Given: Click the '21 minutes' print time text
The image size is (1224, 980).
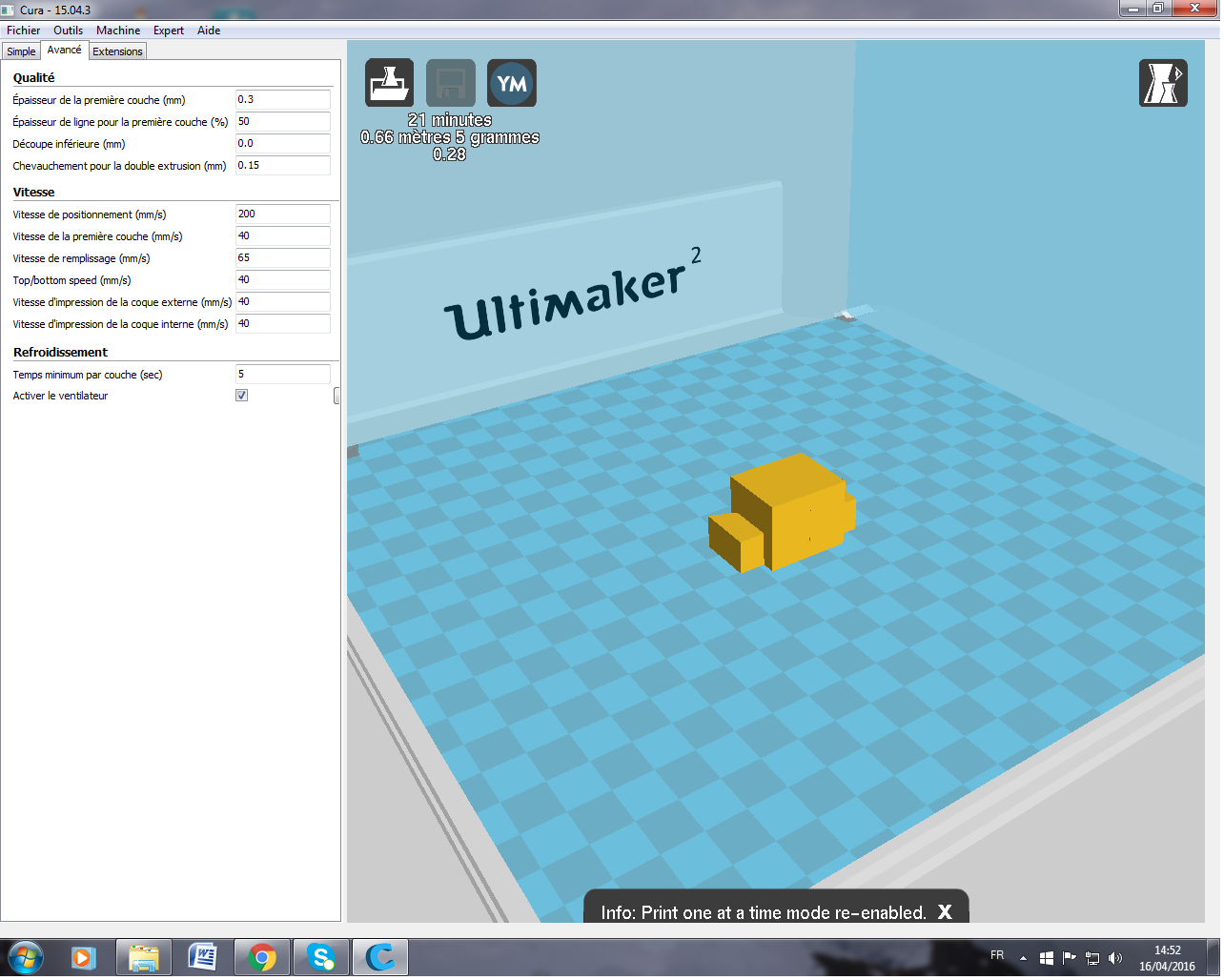Looking at the screenshot, I should [x=450, y=120].
